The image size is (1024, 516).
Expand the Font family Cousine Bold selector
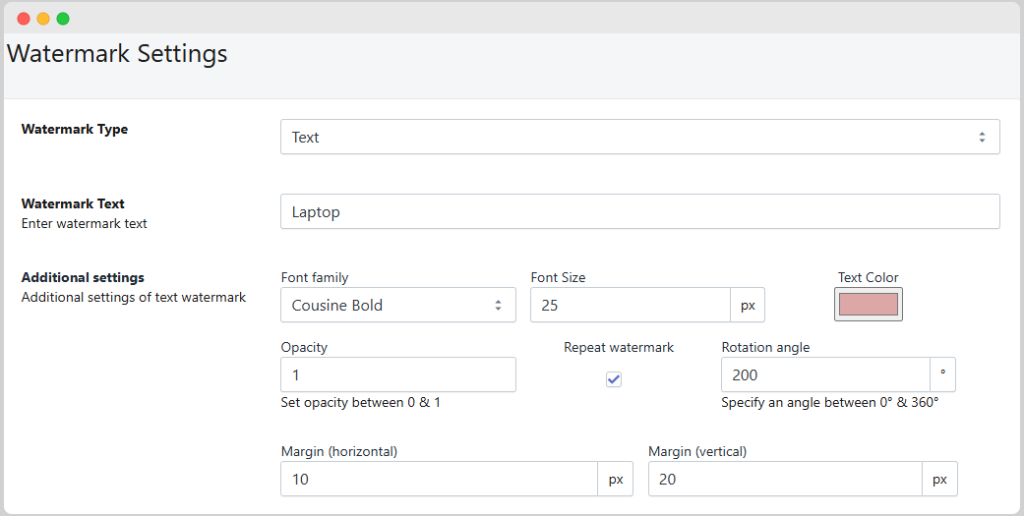[x=398, y=305]
